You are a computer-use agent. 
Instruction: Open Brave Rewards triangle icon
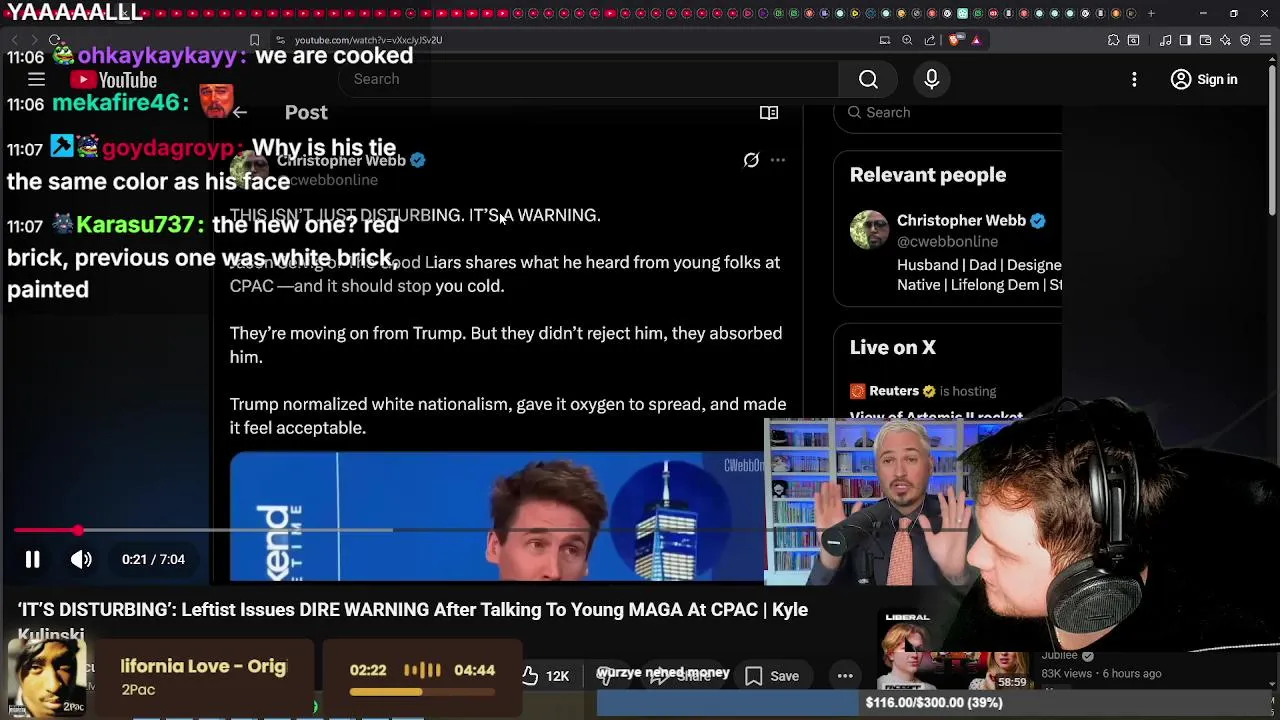[976, 40]
